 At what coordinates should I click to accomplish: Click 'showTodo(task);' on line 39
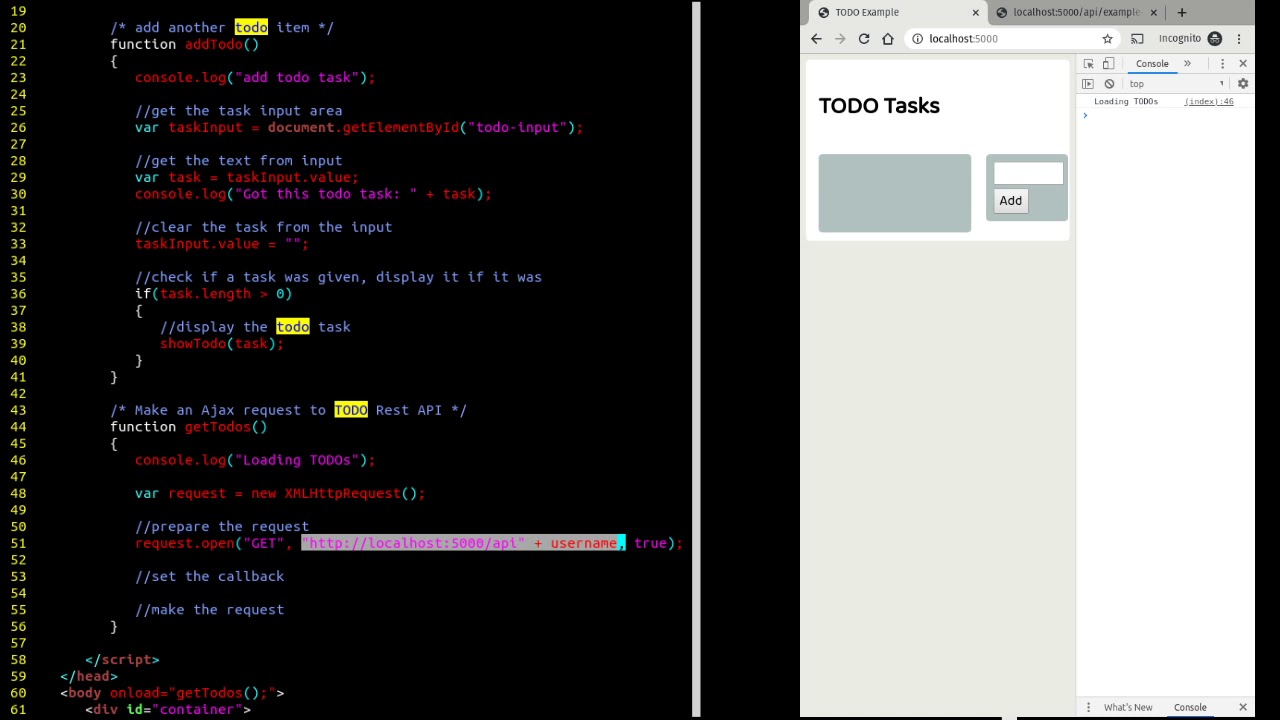[x=222, y=343]
